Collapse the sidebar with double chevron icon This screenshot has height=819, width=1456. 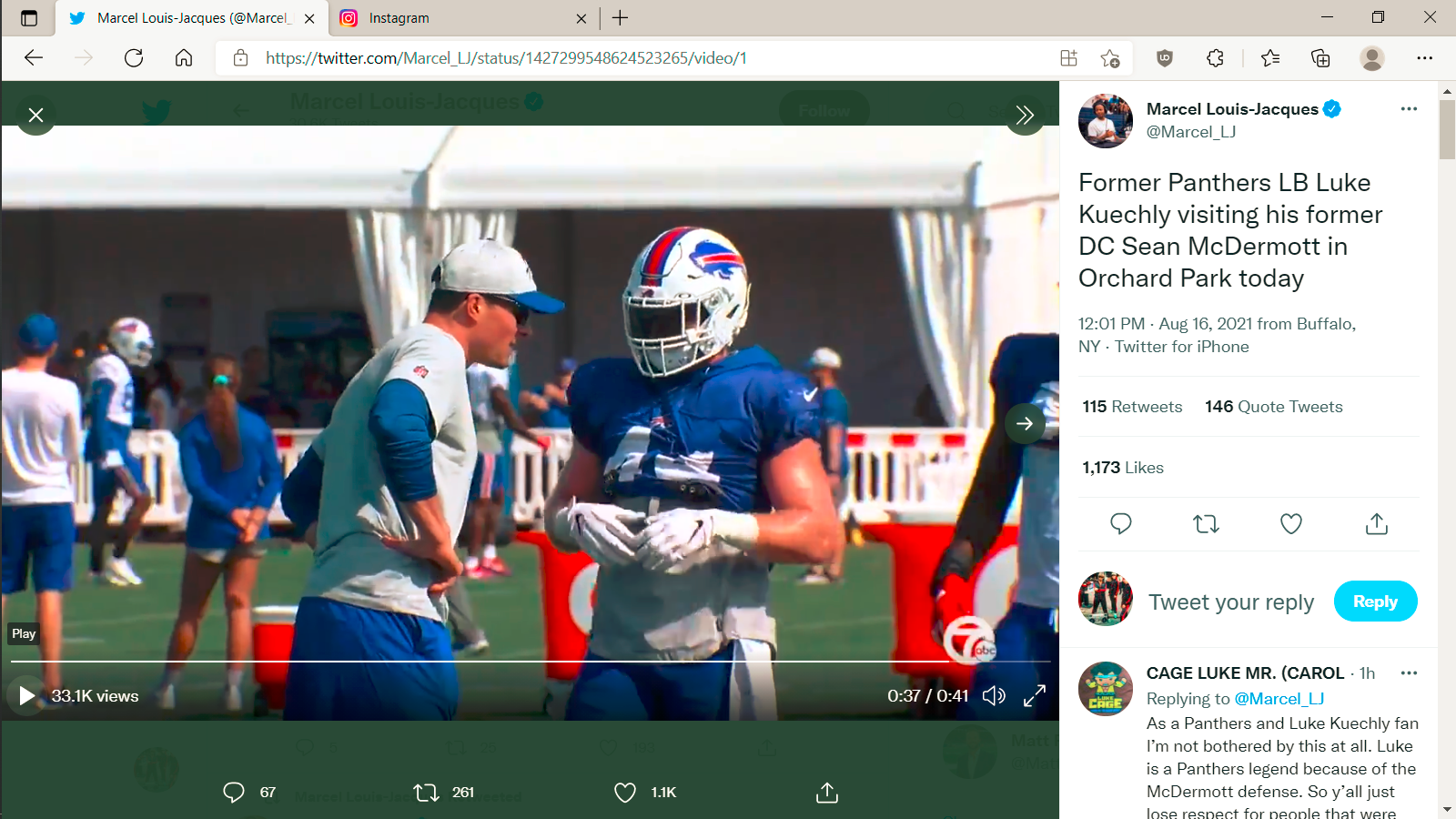[x=1025, y=116]
